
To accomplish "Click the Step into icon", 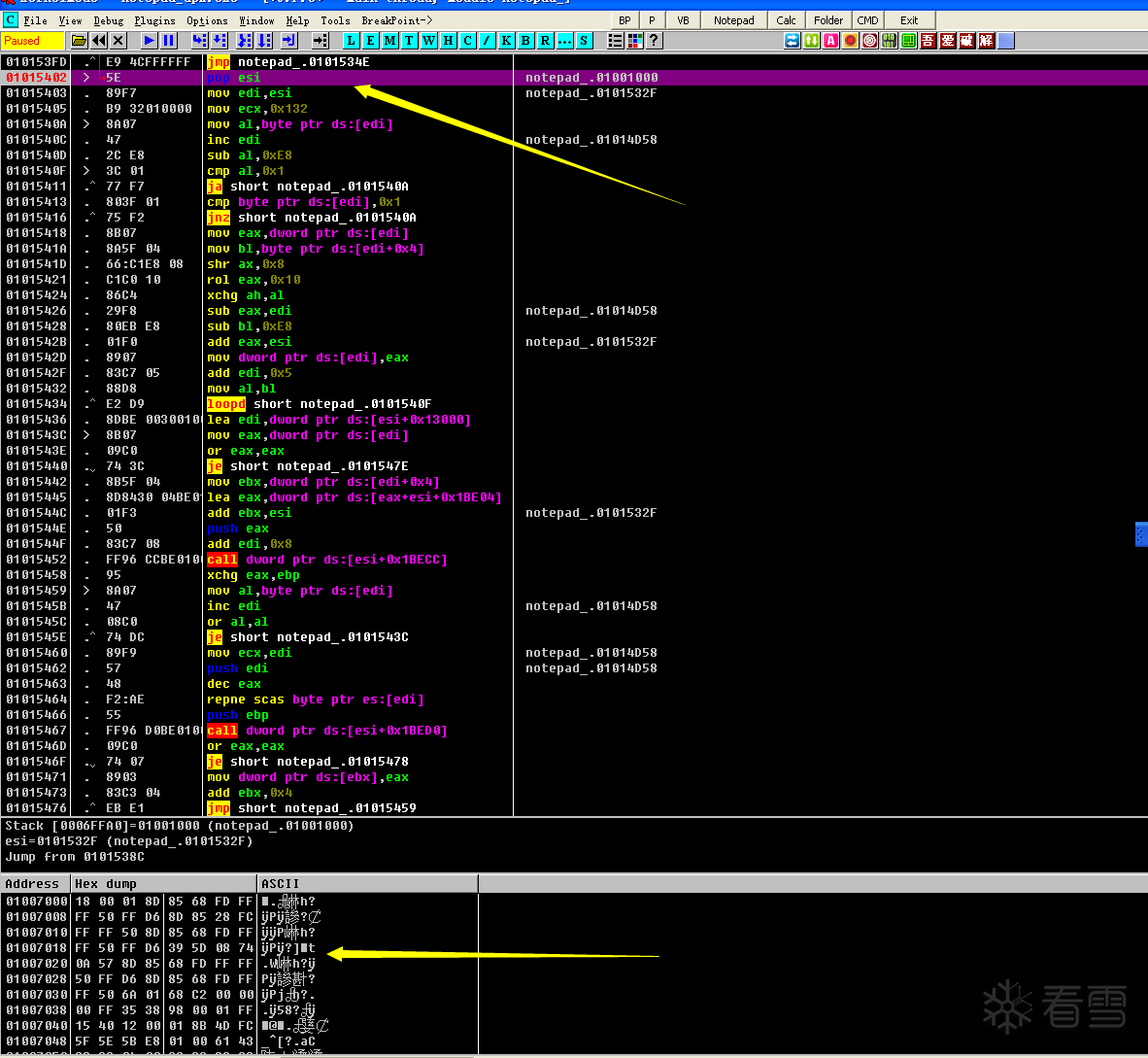I will (x=199, y=41).
